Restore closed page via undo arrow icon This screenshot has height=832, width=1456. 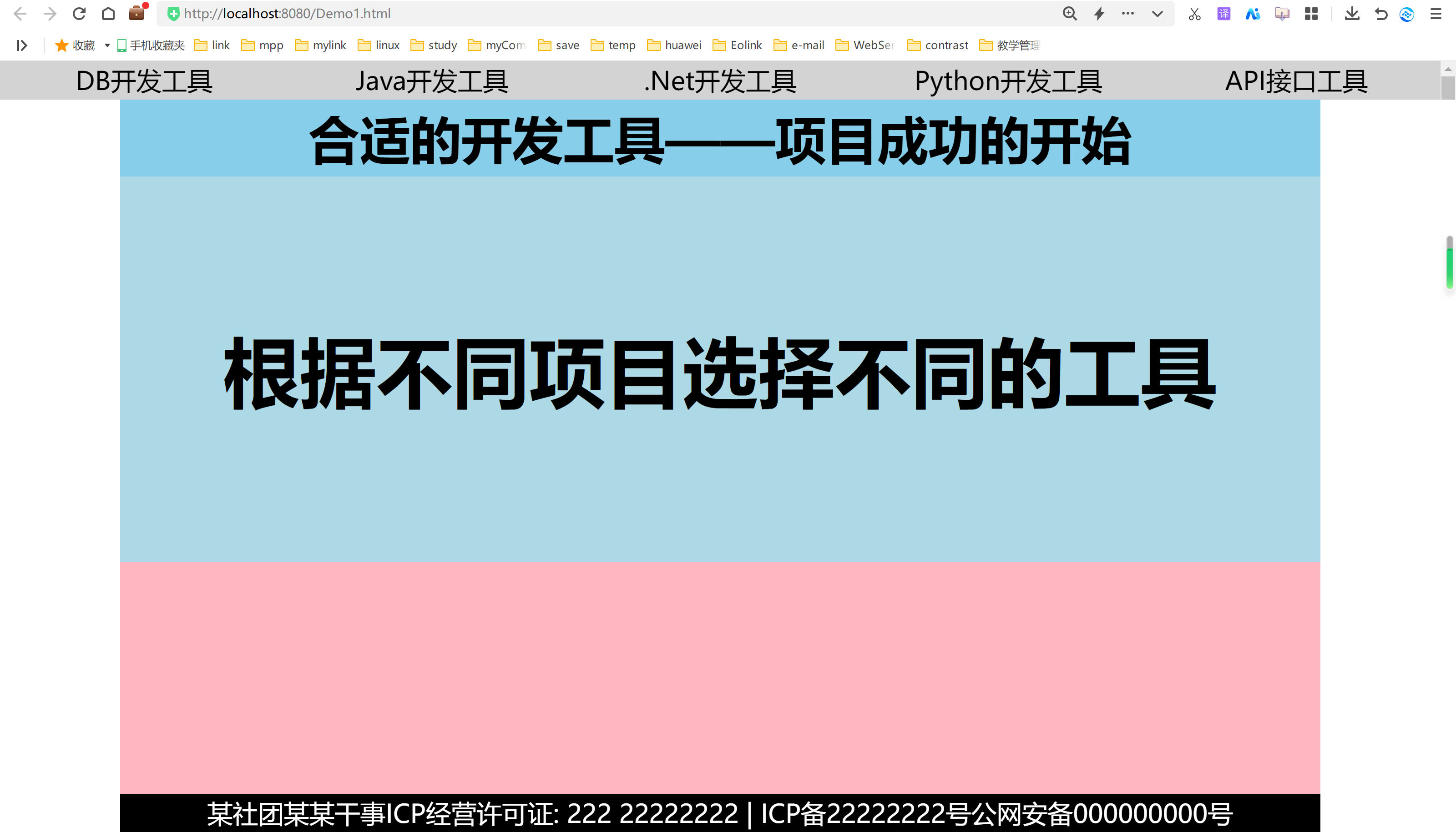click(1381, 13)
